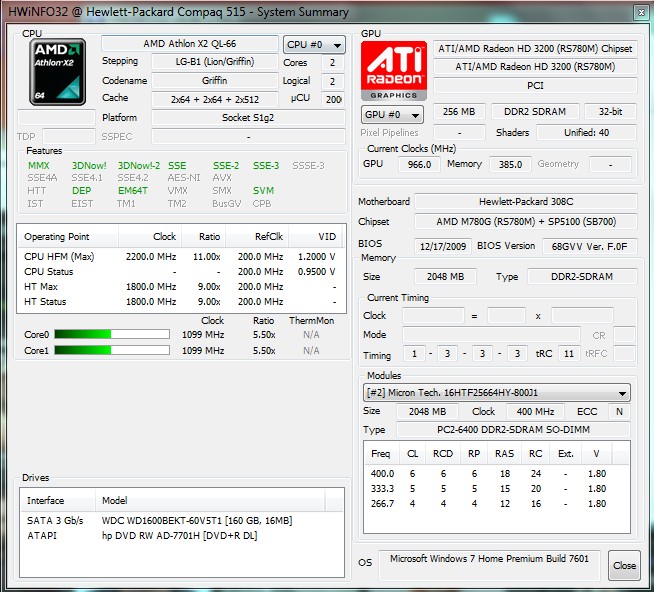Click the Core0 usage bar

[x=112, y=334]
